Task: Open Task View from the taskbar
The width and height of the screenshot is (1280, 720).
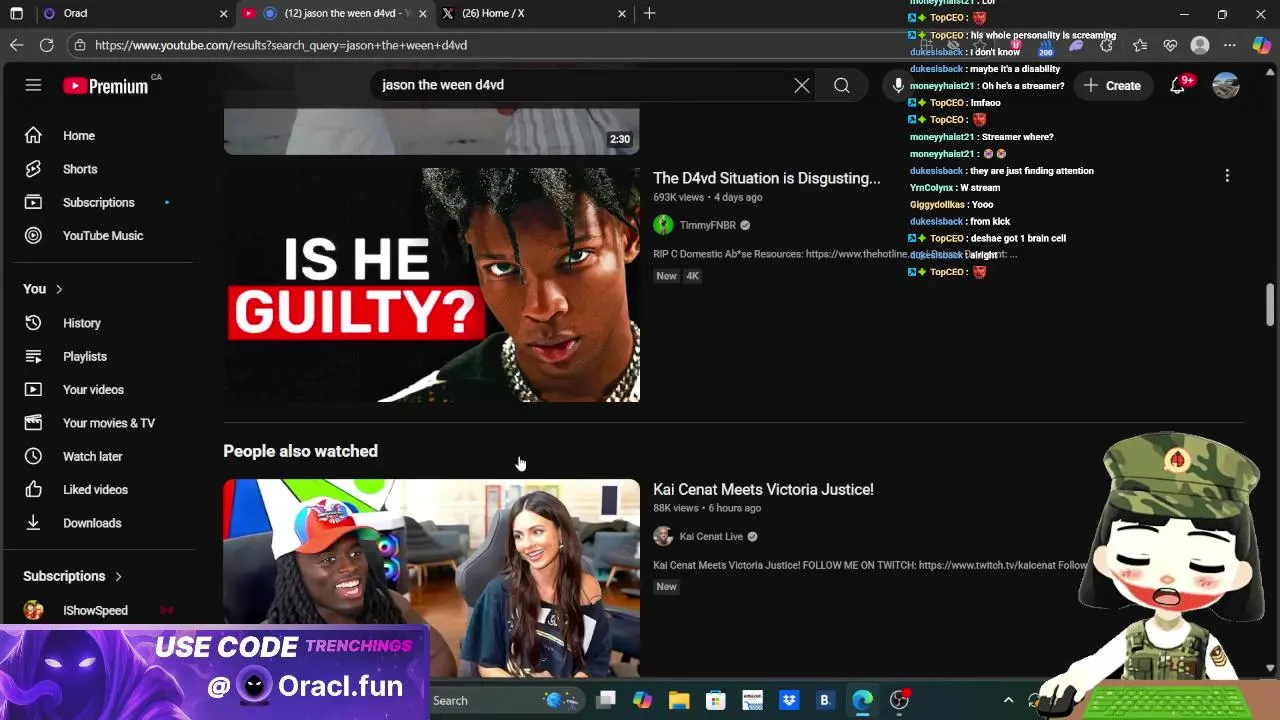Action: pos(606,700)
